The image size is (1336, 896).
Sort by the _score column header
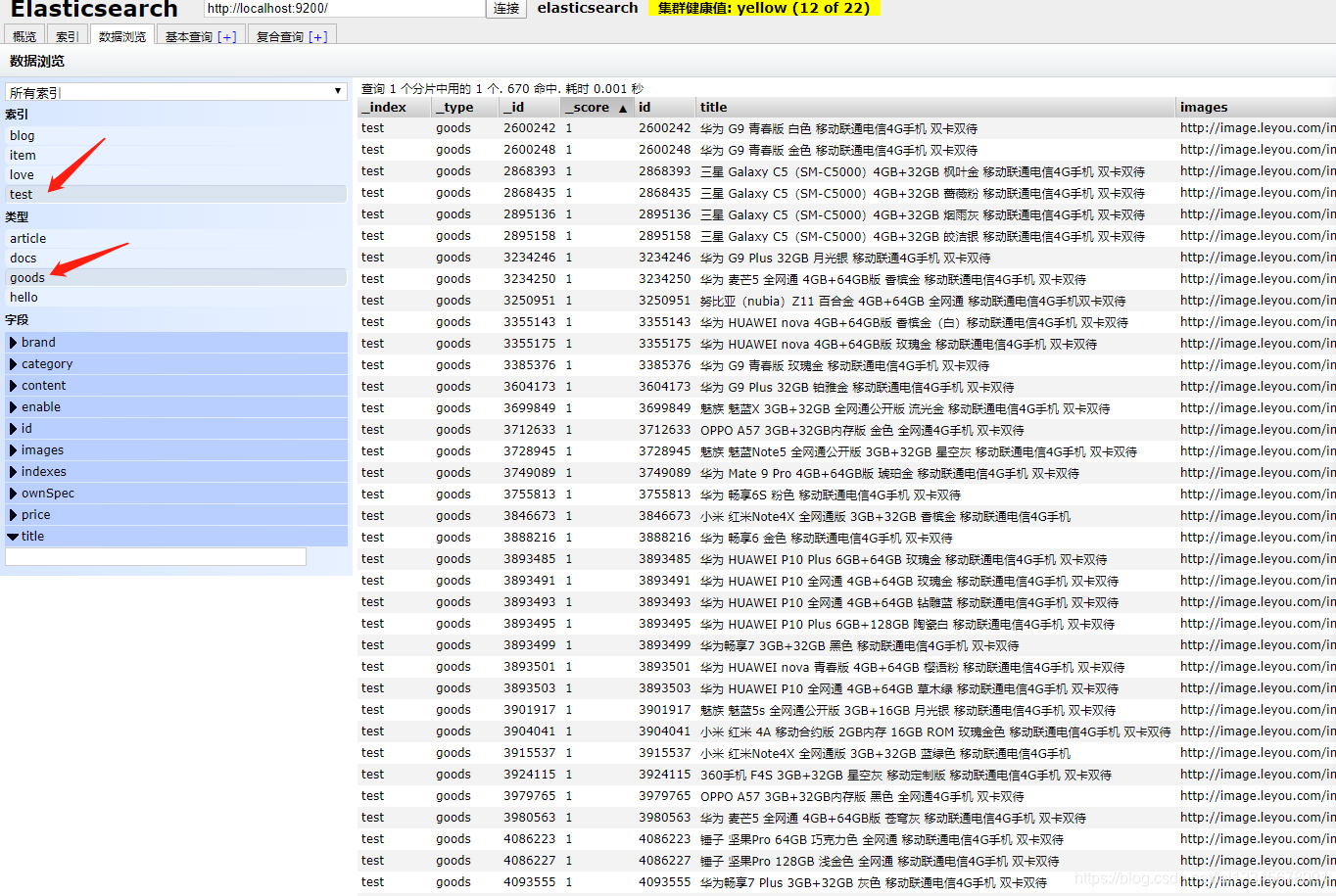(x=597, y=108)
